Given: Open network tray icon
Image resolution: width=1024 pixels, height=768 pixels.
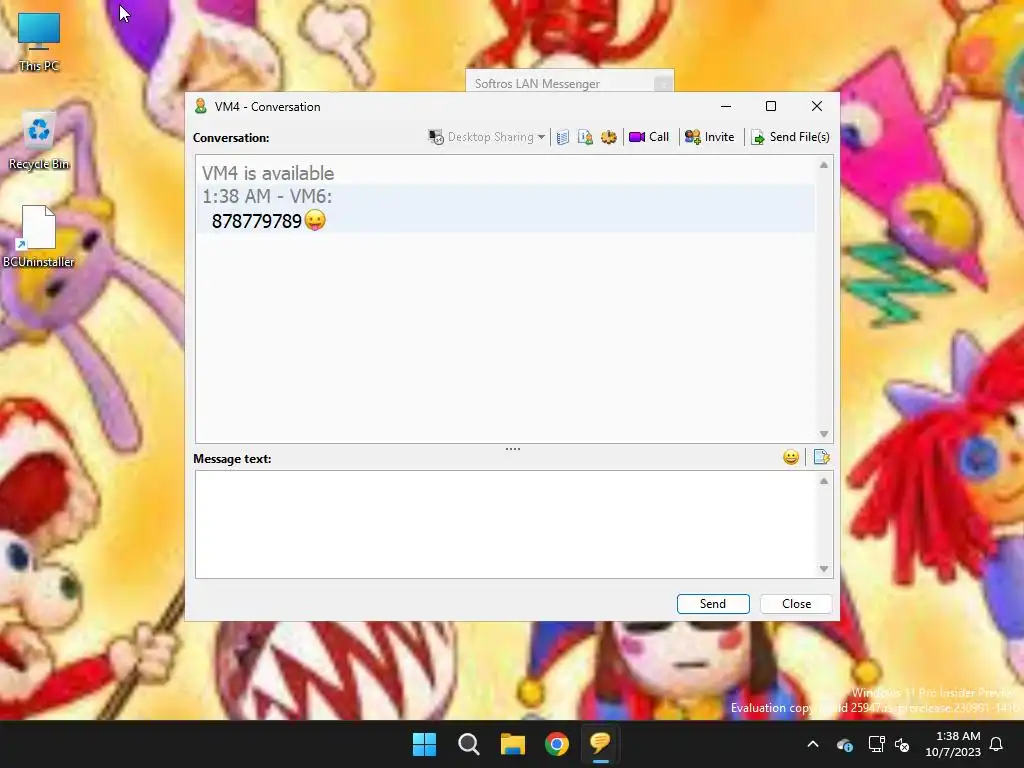Looking at the screenshot, I should point(876,744).
